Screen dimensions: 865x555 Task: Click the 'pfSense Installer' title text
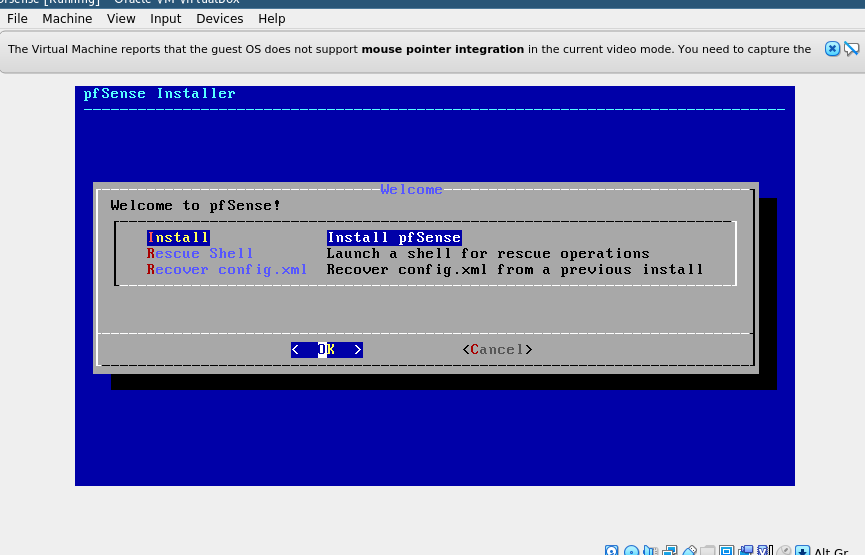click(x=159, y=94)
